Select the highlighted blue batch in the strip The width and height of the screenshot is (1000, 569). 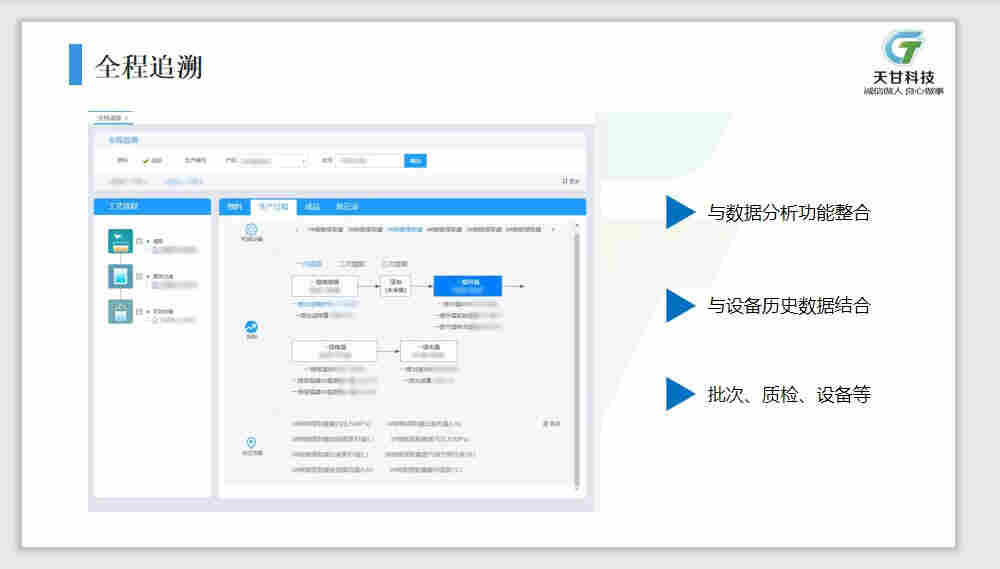405,229
